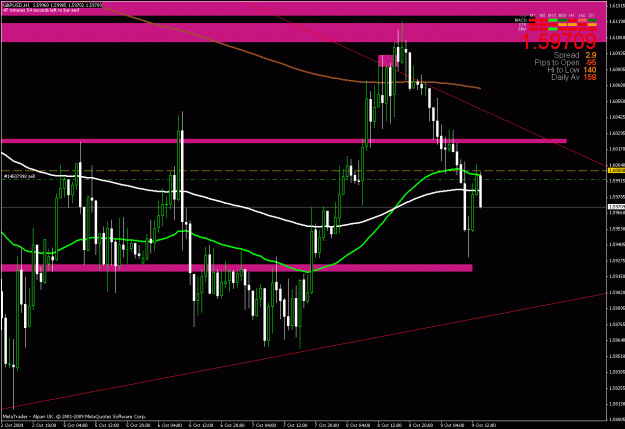Click the MACD M15 green signal bar
This screenshot has width=625, height=429.
tap(553, 20)
